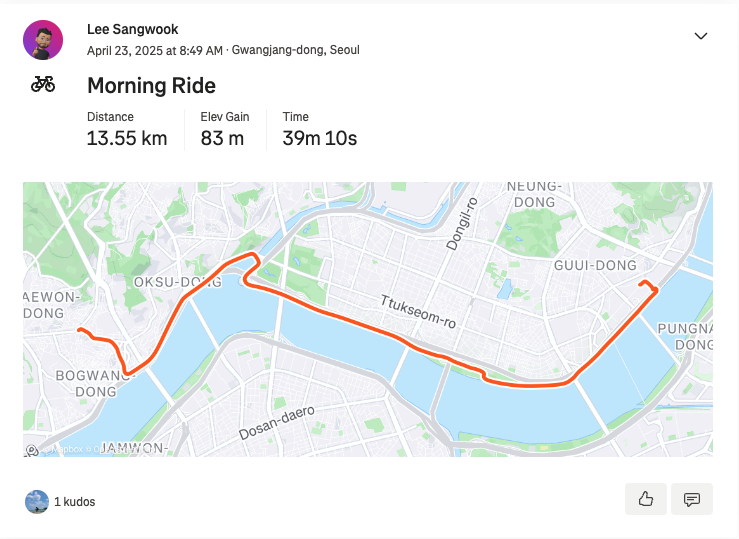Open the Morning Ride activity title
739x539 pixels.
click(x=151, y=86)
